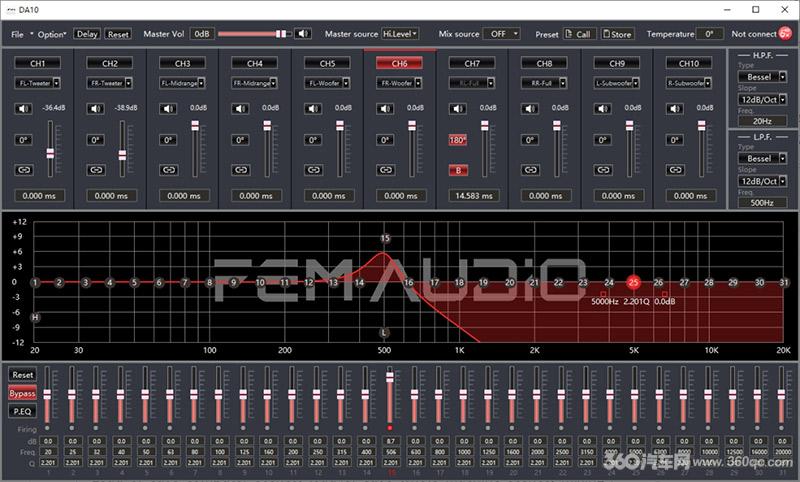
Task: Select EQ node 15 on the graph
Action: pos(385,238)
